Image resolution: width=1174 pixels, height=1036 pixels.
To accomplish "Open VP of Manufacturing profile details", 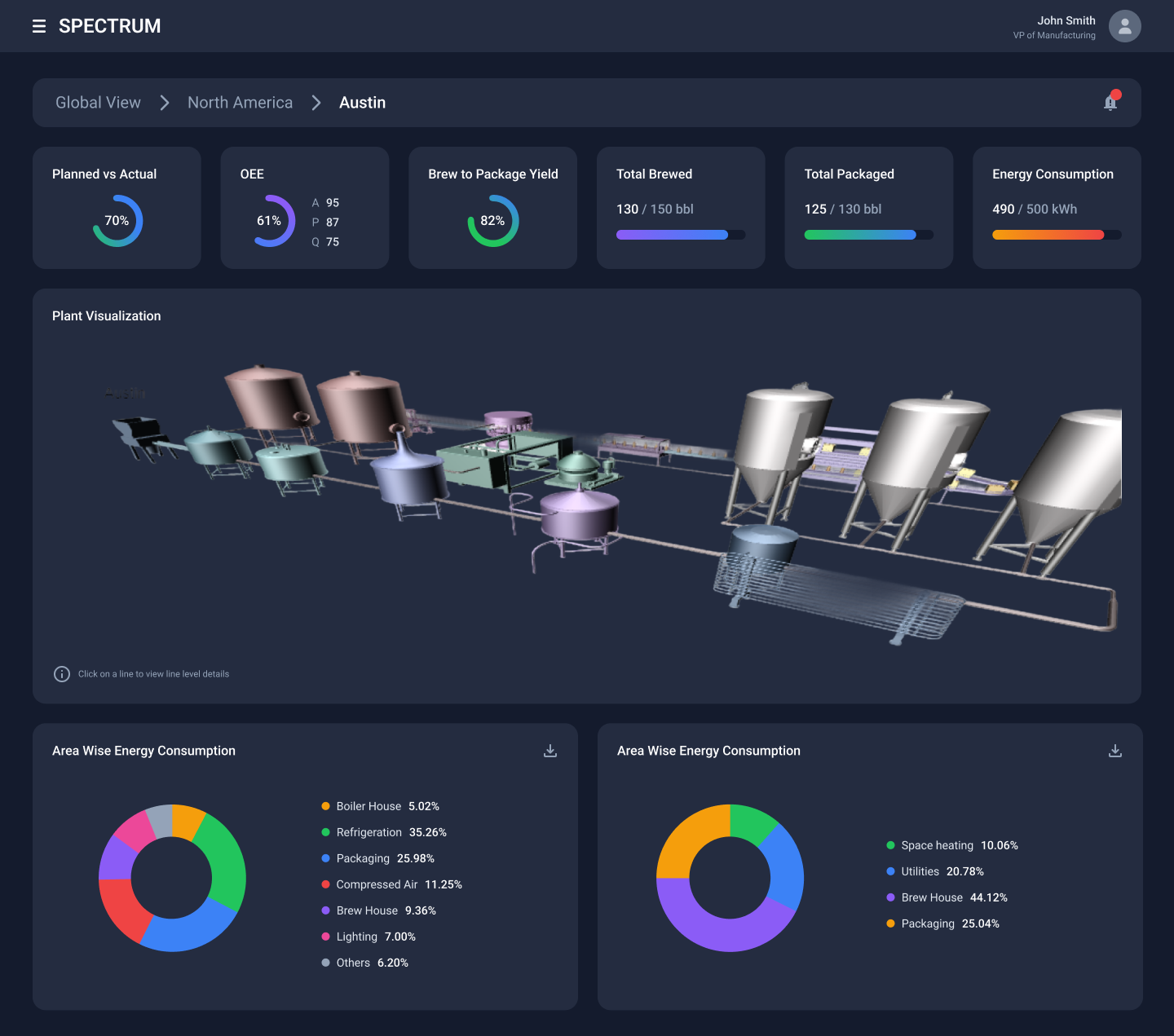I will pos(1055,35).
